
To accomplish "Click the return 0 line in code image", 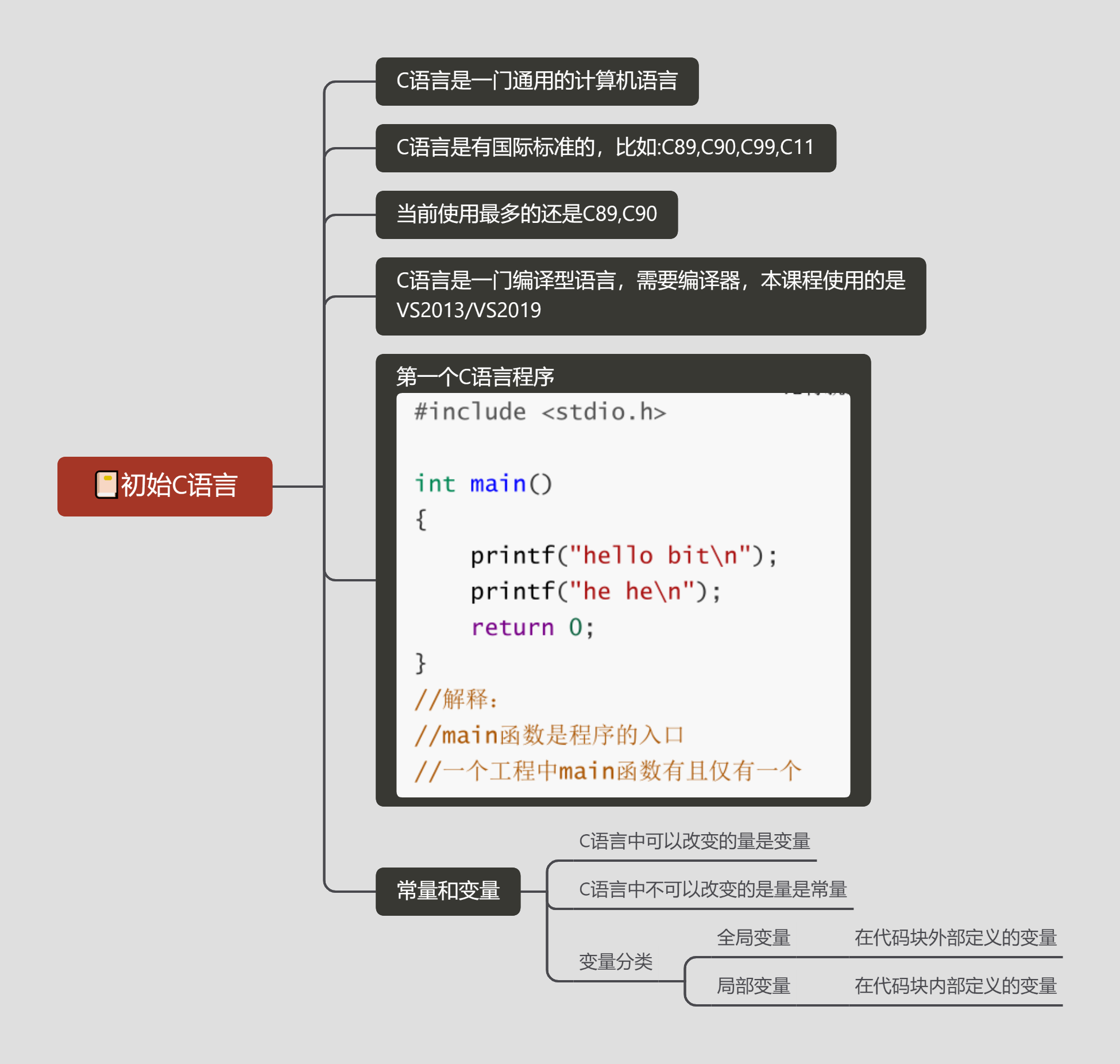I will [532, 627].
